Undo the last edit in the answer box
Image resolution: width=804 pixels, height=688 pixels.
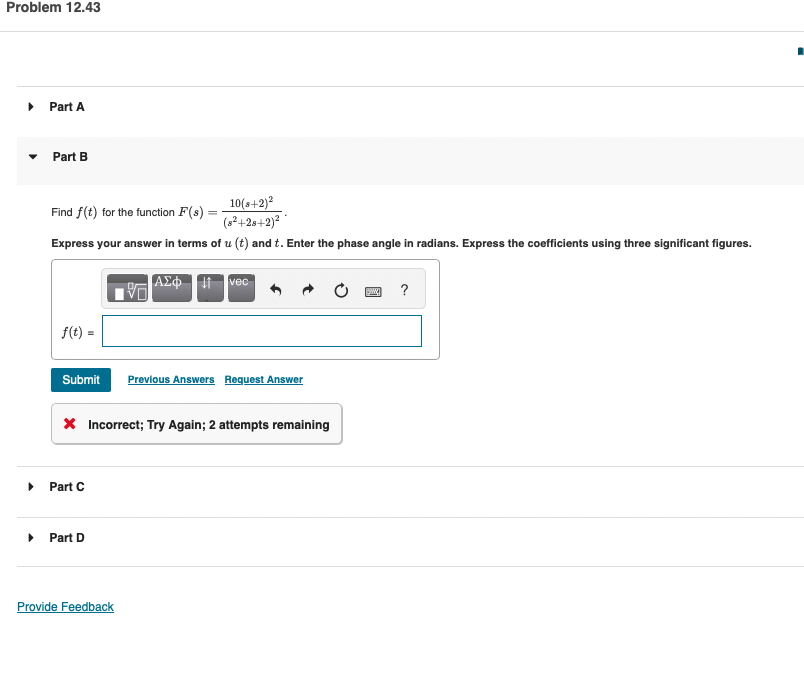pyautogui.click(x=276, y=290)
